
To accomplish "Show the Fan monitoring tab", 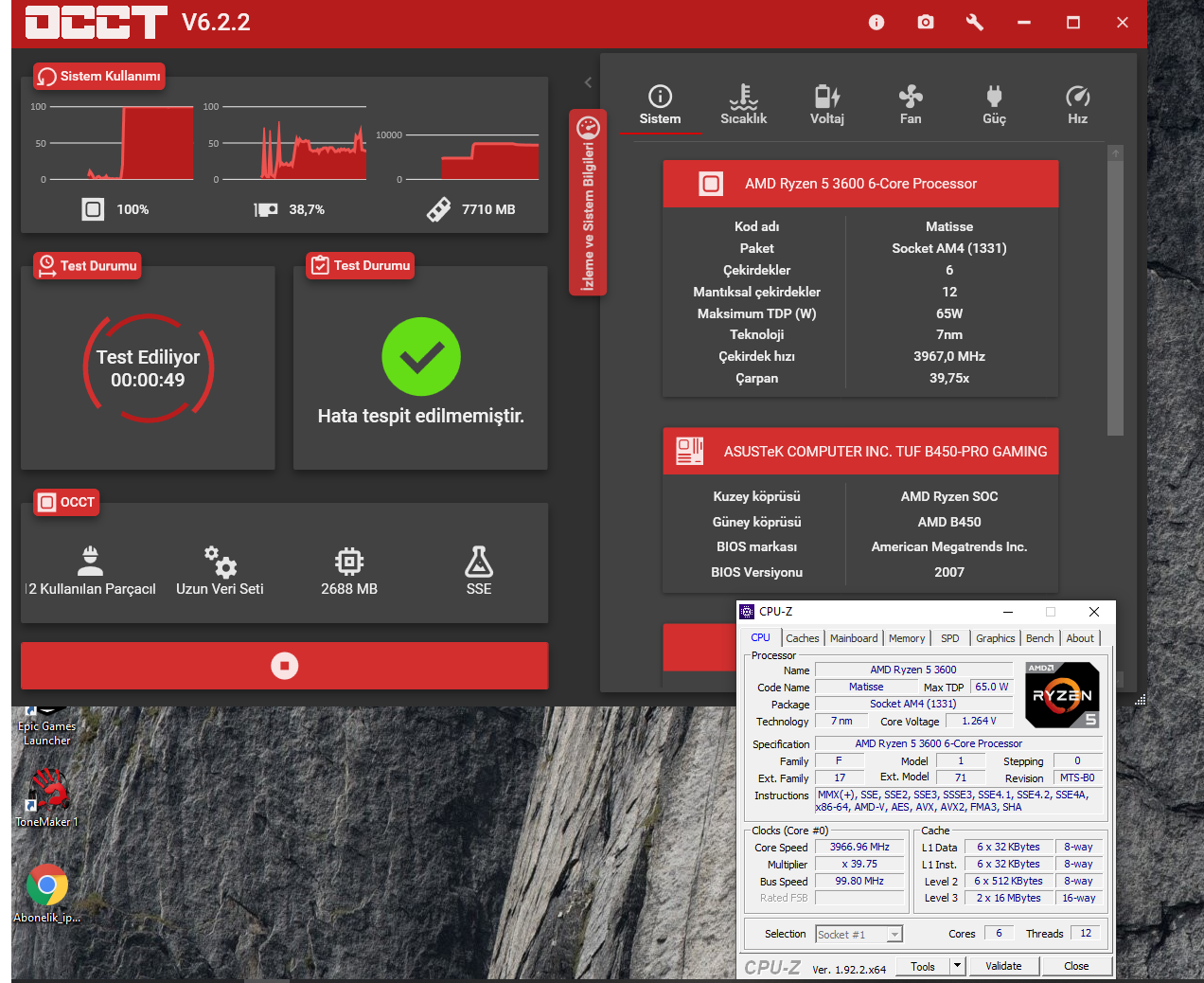I will point(910,104).
